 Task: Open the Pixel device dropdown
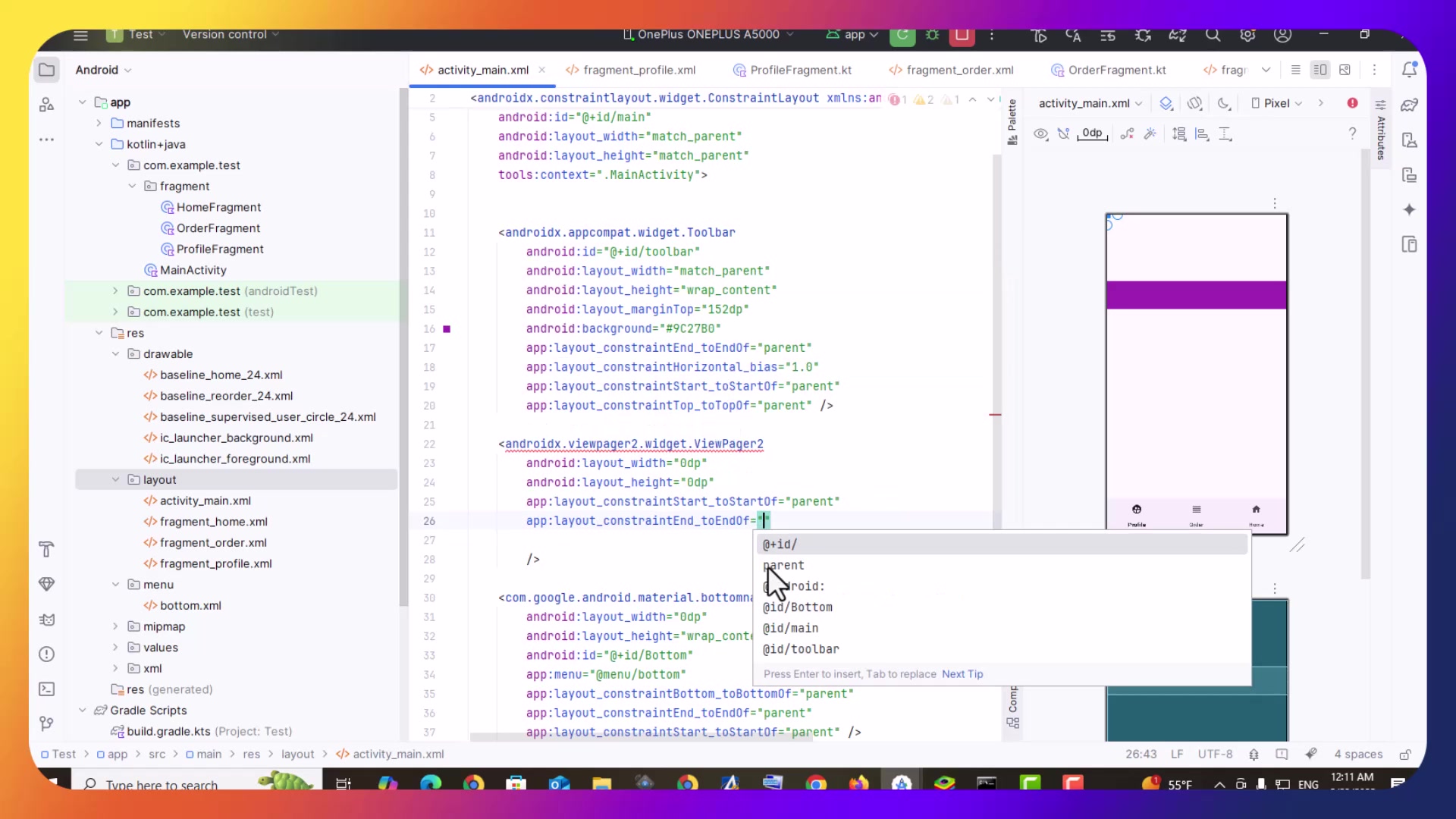click(x=1277, y=103)
